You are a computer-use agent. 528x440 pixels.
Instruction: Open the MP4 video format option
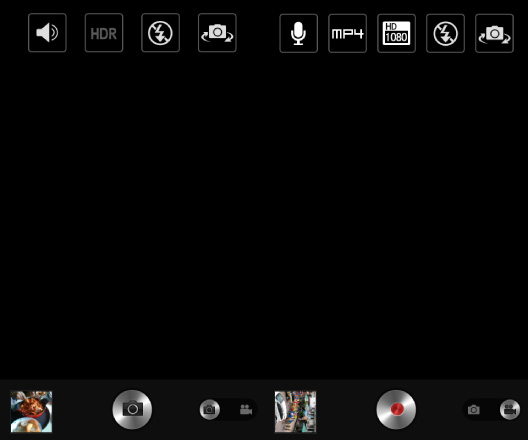348,33
